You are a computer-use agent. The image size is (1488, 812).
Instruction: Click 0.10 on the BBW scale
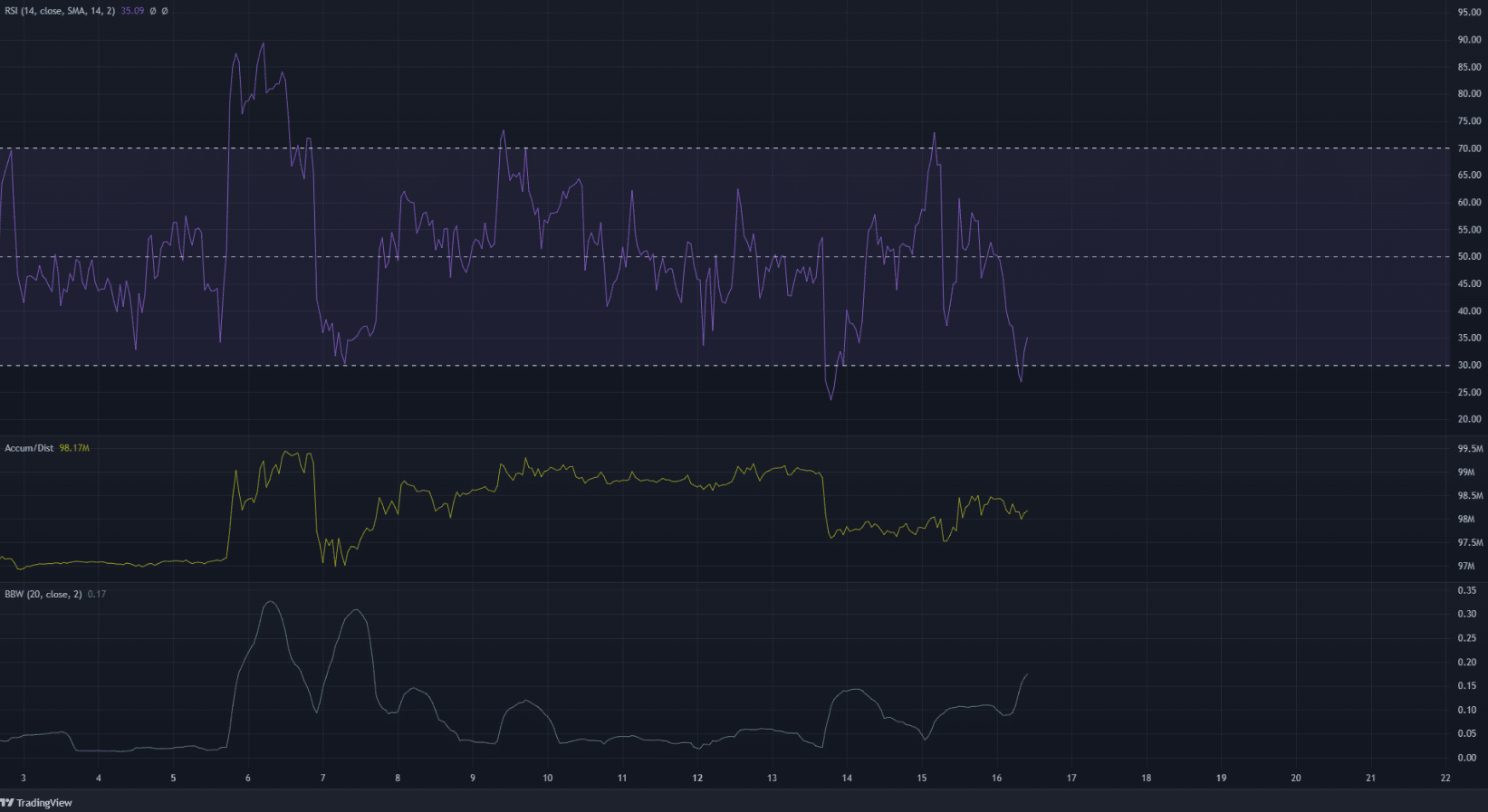point(1467,711)
